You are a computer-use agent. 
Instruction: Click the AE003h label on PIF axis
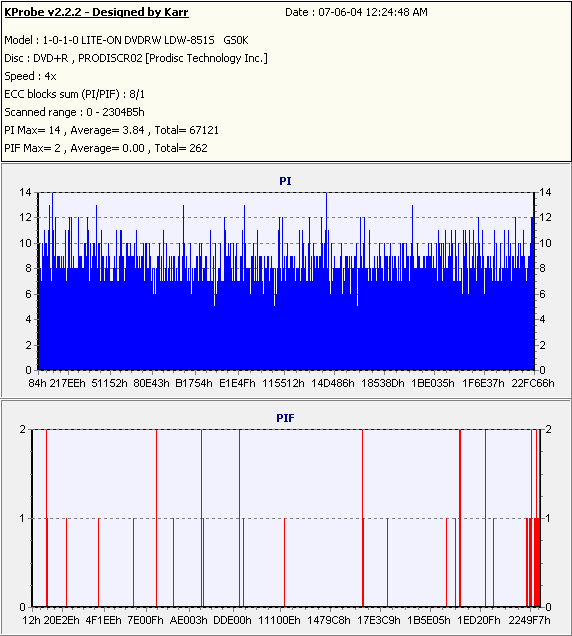pos(189,620)
